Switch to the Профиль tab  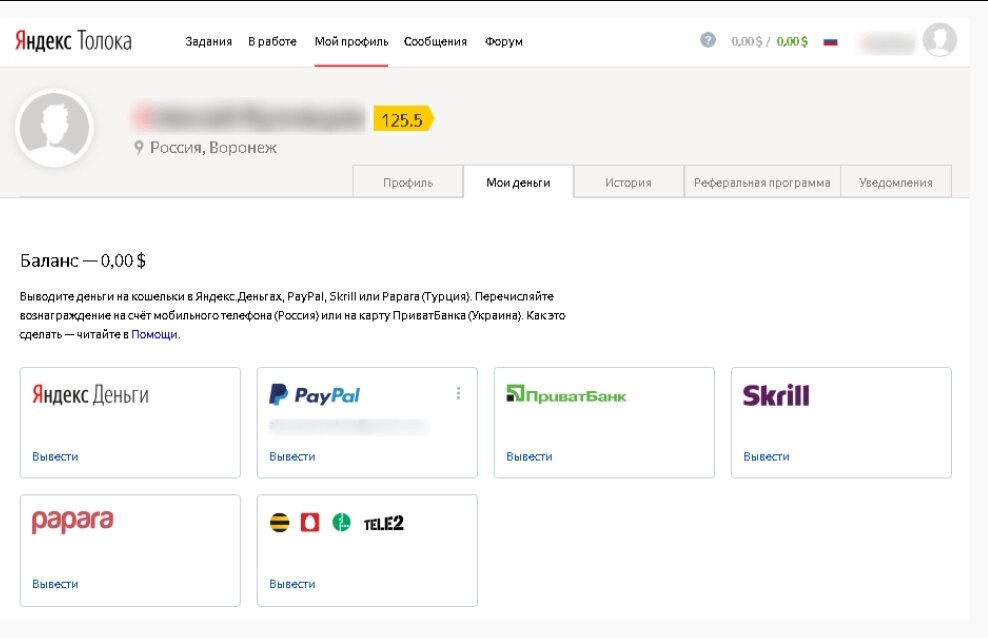(408, 182)
